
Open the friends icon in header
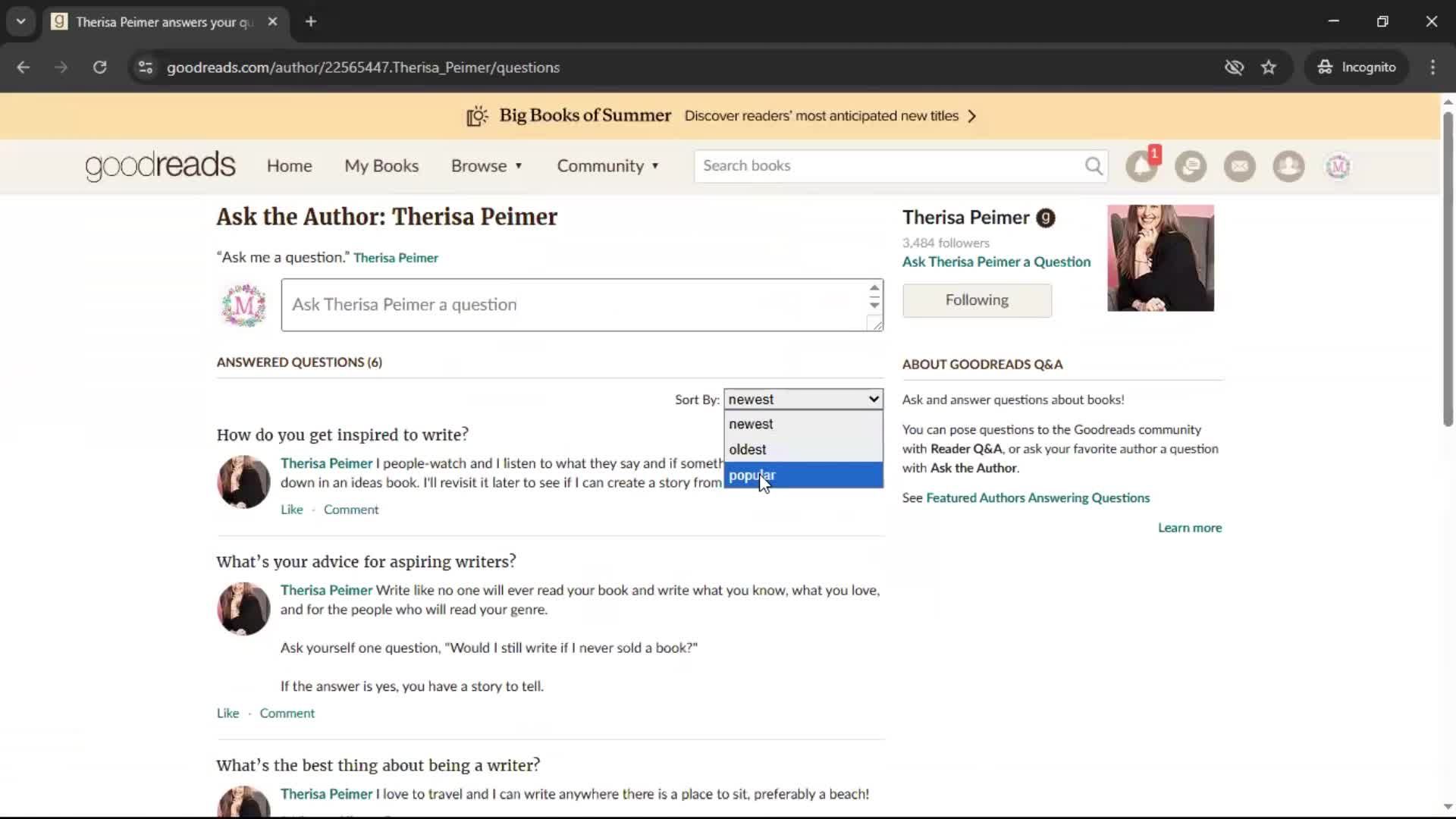tap(1288, 166)
